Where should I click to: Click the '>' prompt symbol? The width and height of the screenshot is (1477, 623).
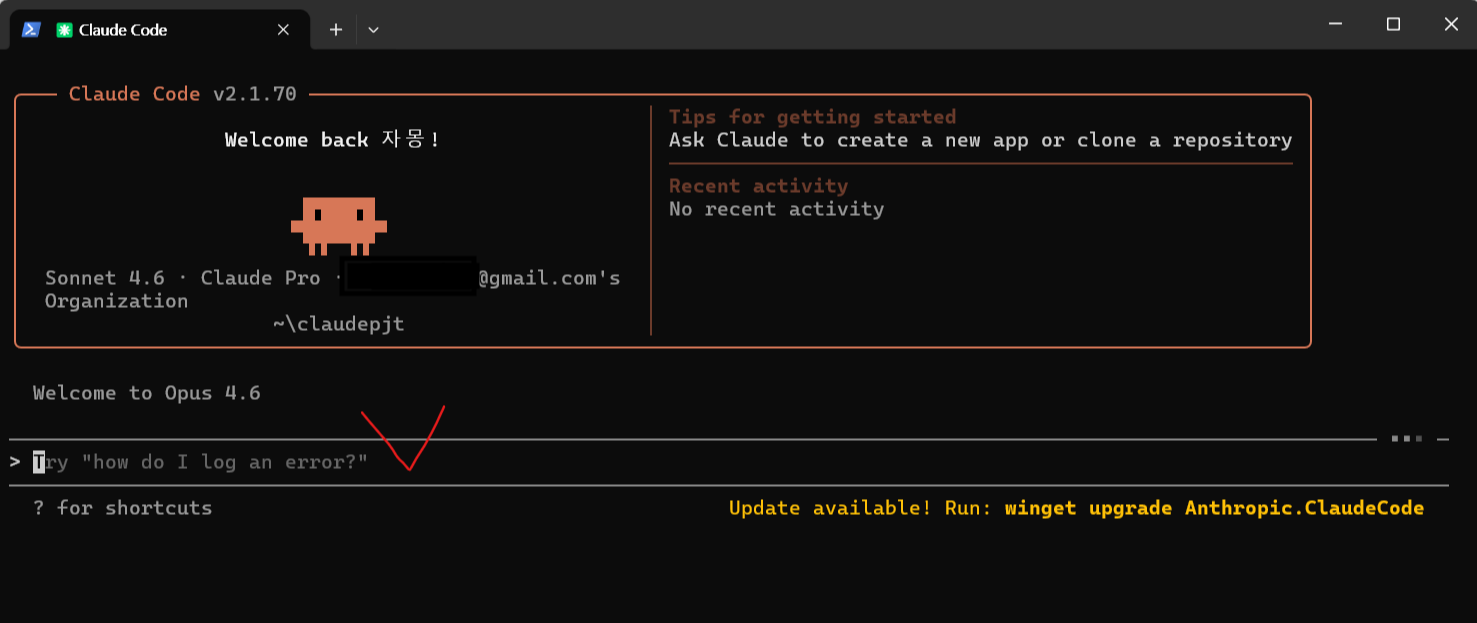pos(15,462)
